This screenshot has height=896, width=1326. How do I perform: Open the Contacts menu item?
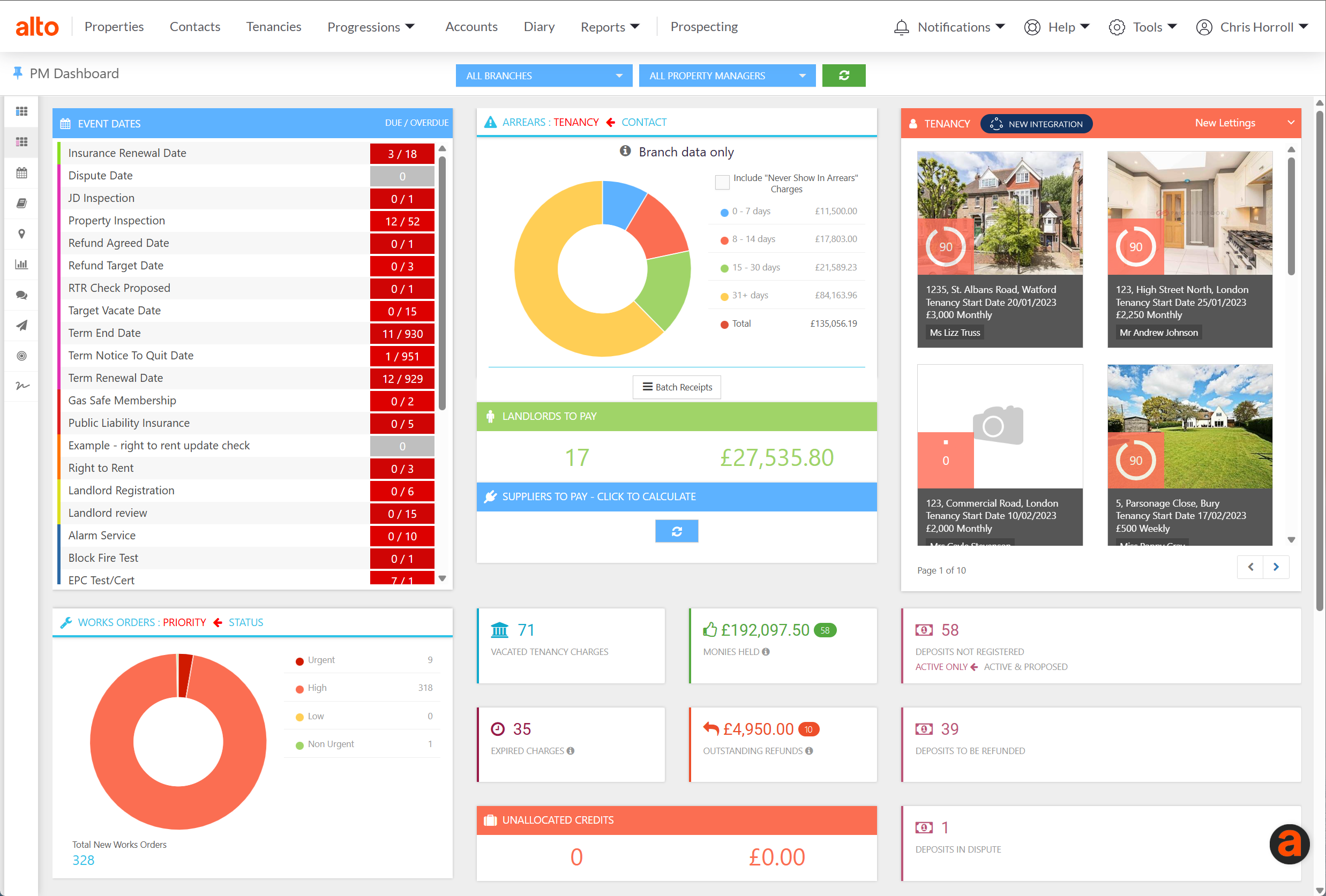coord(194,26)
